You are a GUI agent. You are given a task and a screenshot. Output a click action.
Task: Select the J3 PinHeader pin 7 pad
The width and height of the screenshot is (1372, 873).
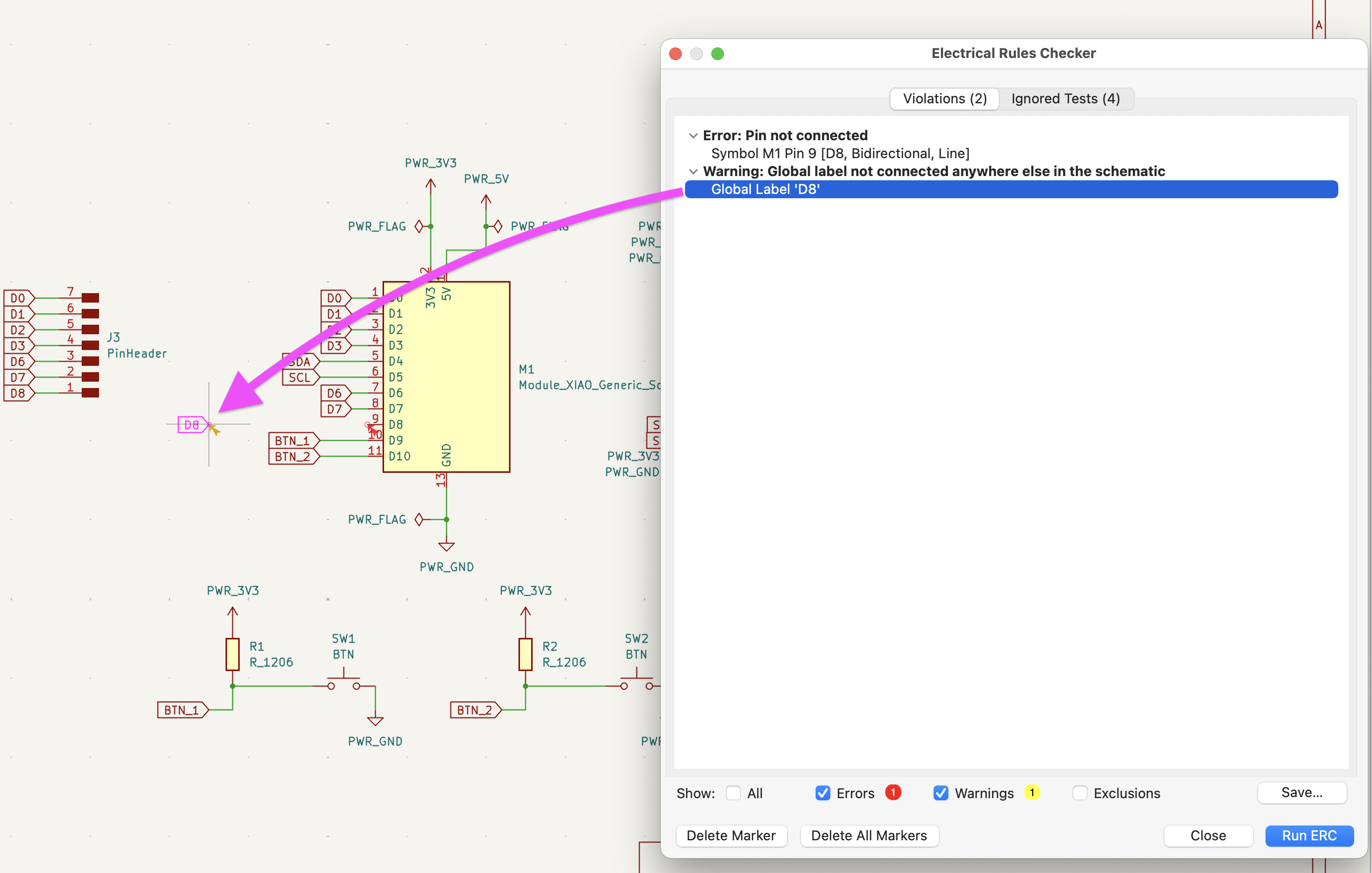click(x=90, y=298)
